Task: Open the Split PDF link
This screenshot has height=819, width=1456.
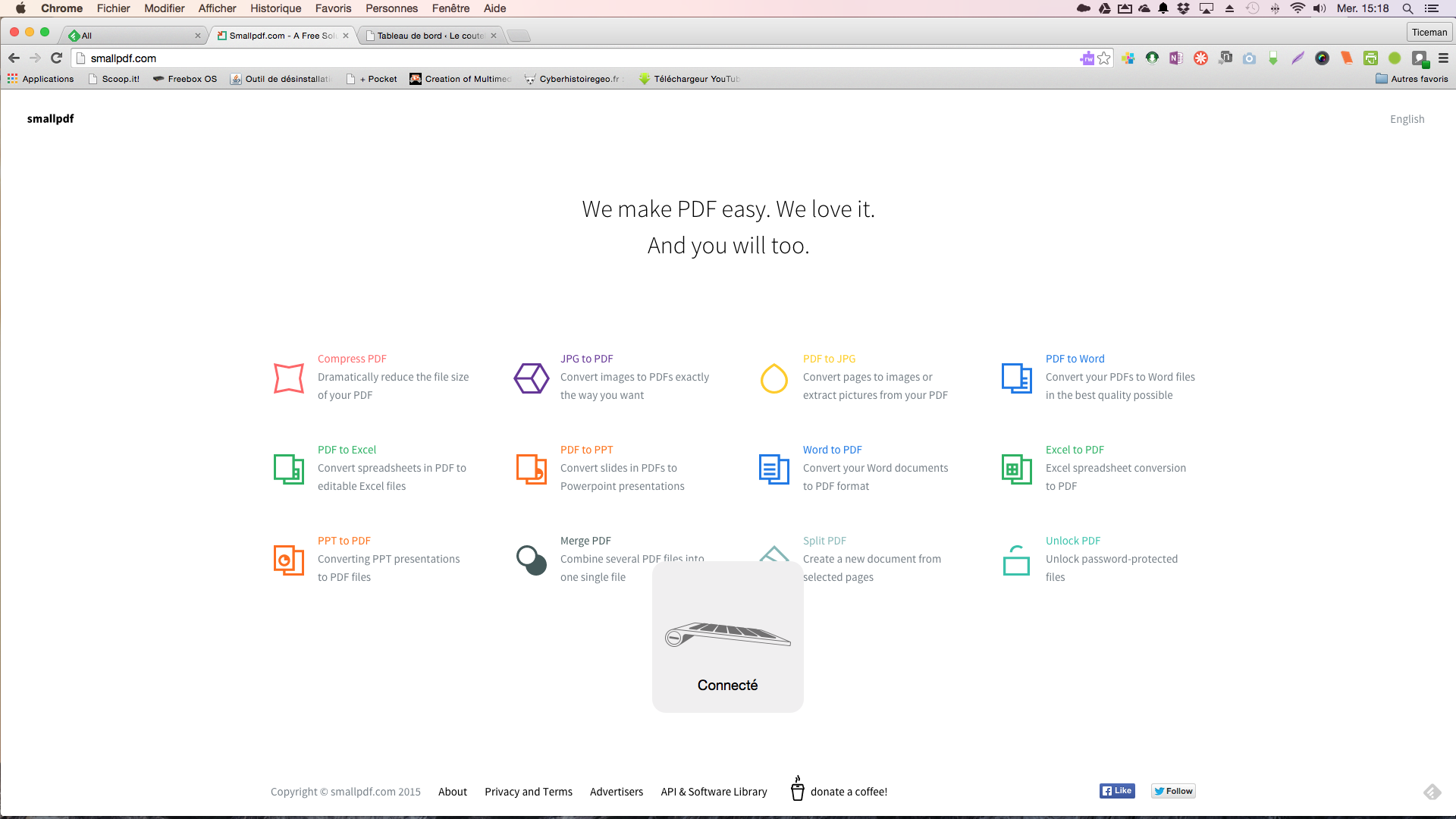Action: [x=824, y=541]
